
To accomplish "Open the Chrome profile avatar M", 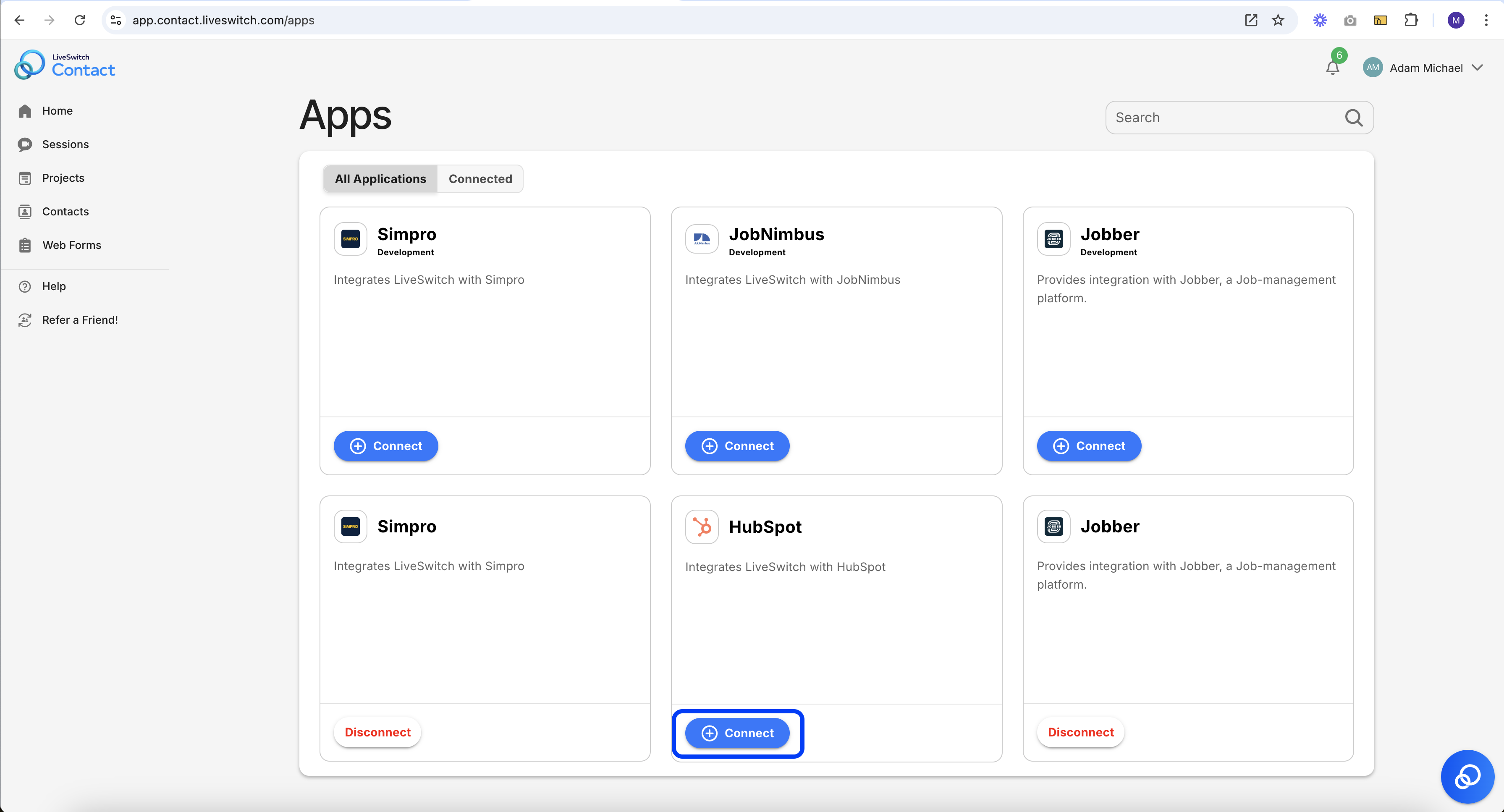I will click(1456, 20).
